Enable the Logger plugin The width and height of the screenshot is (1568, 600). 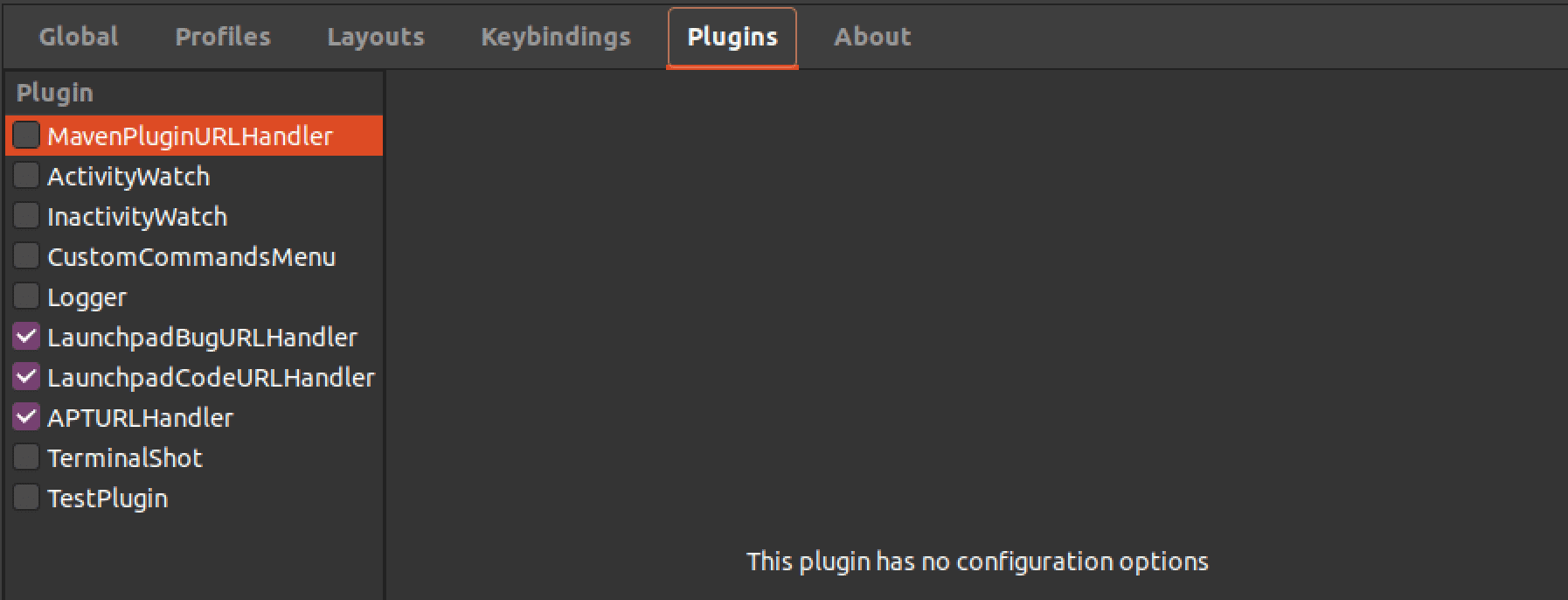(x=25, y=296)
